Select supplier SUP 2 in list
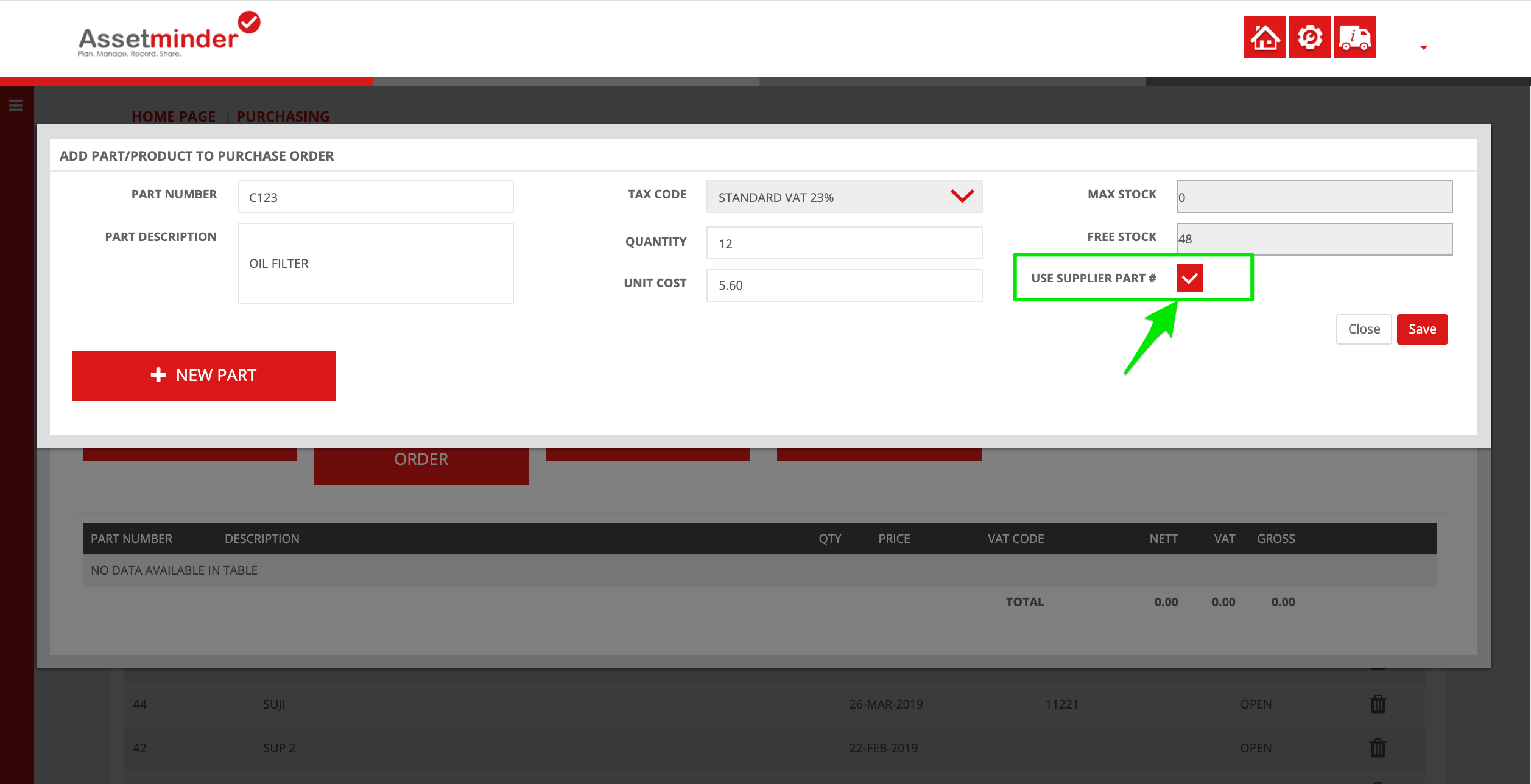 pyautogui.click(x=279, y=748)
